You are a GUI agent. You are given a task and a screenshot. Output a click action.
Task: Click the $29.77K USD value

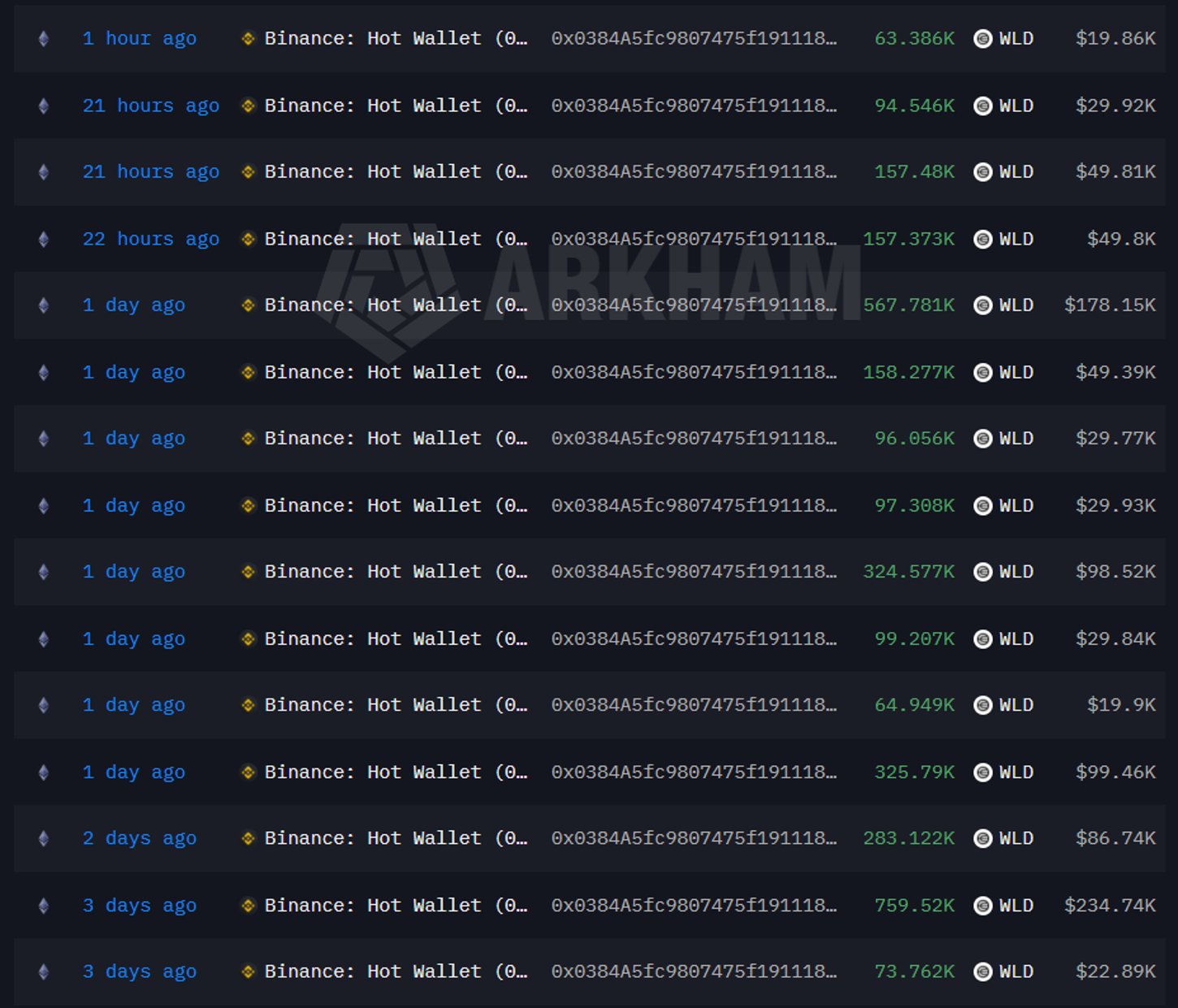(1115, 439)
